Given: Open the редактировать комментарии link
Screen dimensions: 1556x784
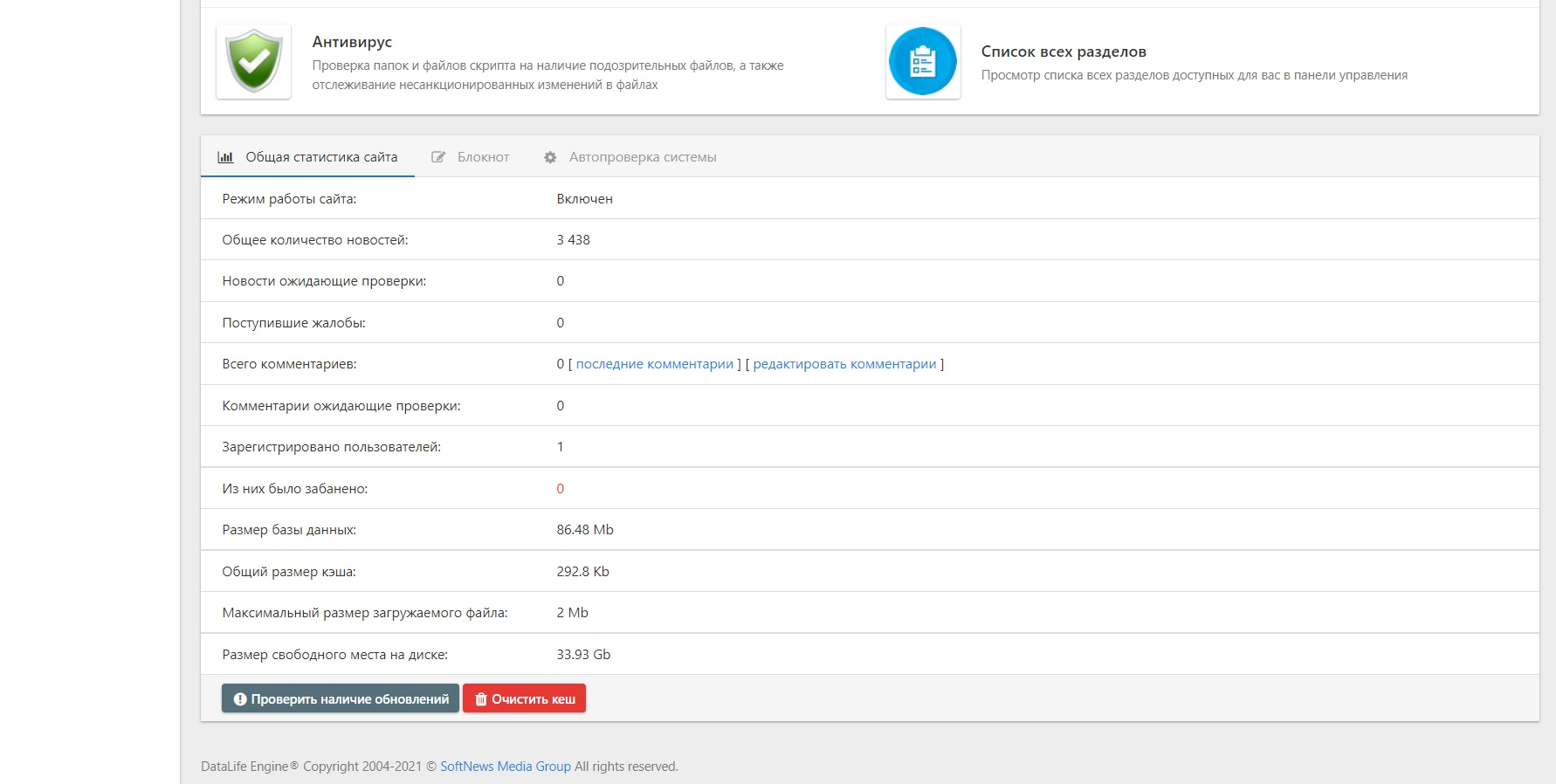Looking at the screenshot, I should click(x=844, y=364).
